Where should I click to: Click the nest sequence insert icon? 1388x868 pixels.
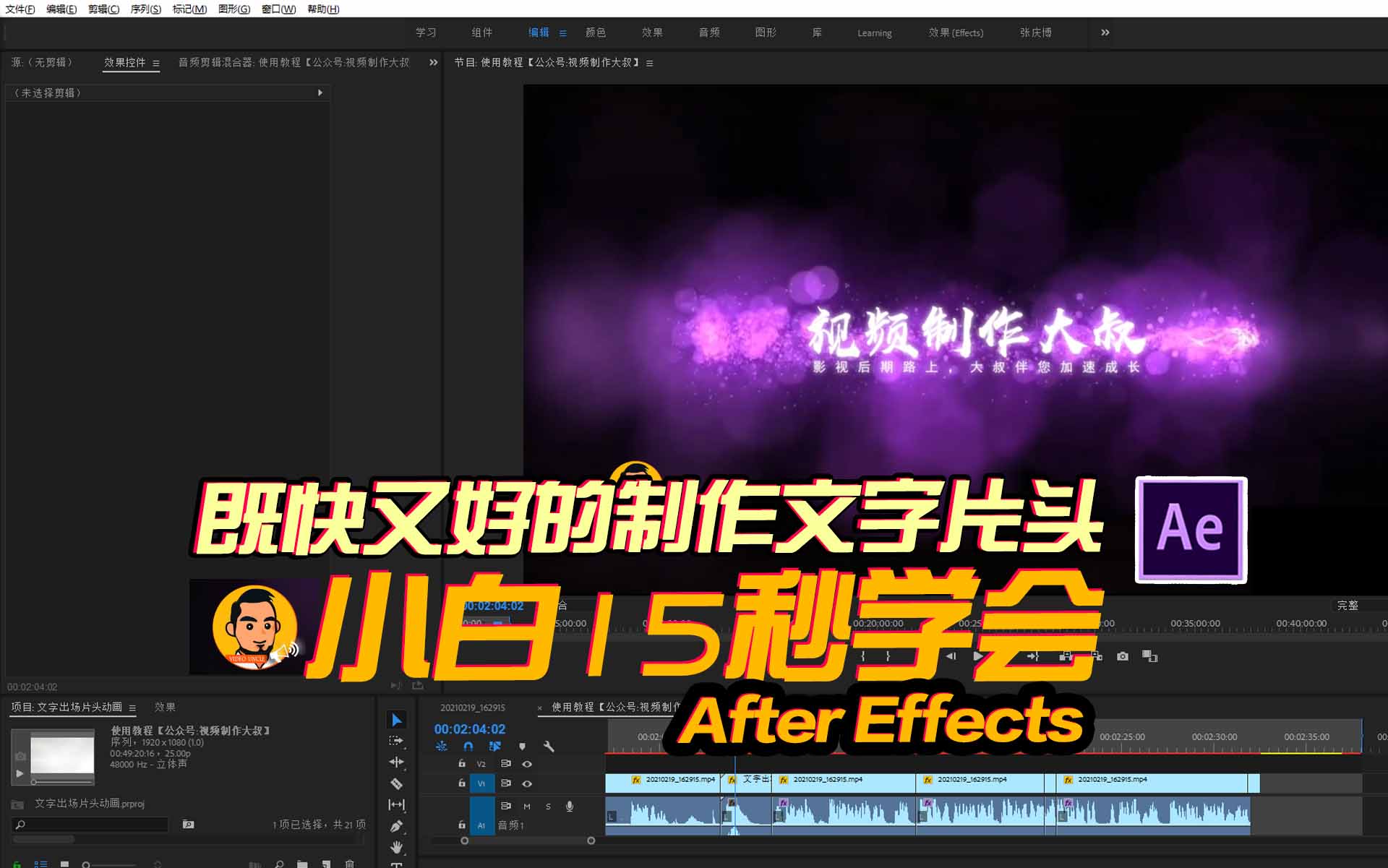click(x=441, y=747)
